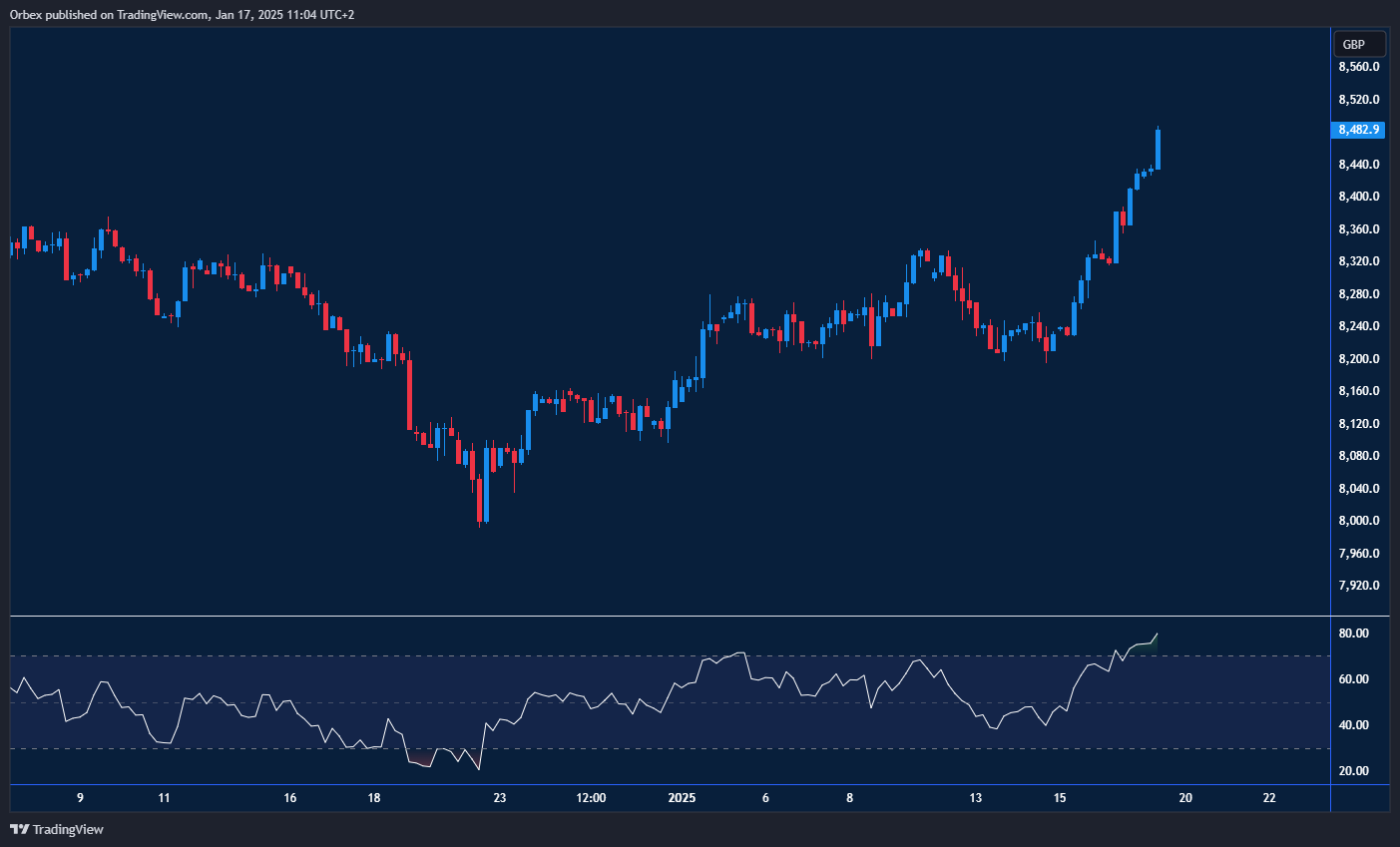Click the 8,320.0 price axis label
The width and height of the screenshot is (1400, 847).
coord(1358,261)
